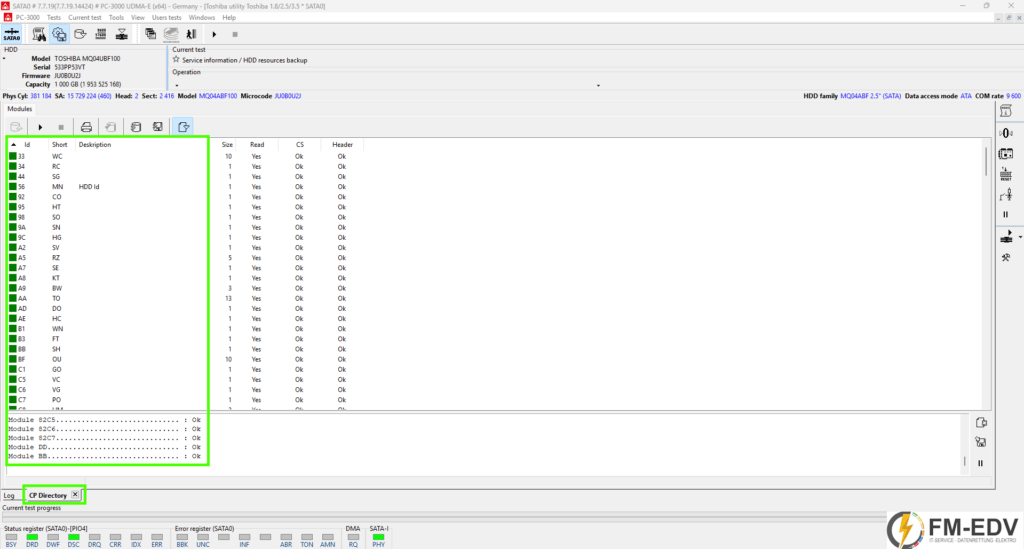Sort by the Header column header
The image size is (1024, 549).
pyautogui.click(x=342, y=145)
